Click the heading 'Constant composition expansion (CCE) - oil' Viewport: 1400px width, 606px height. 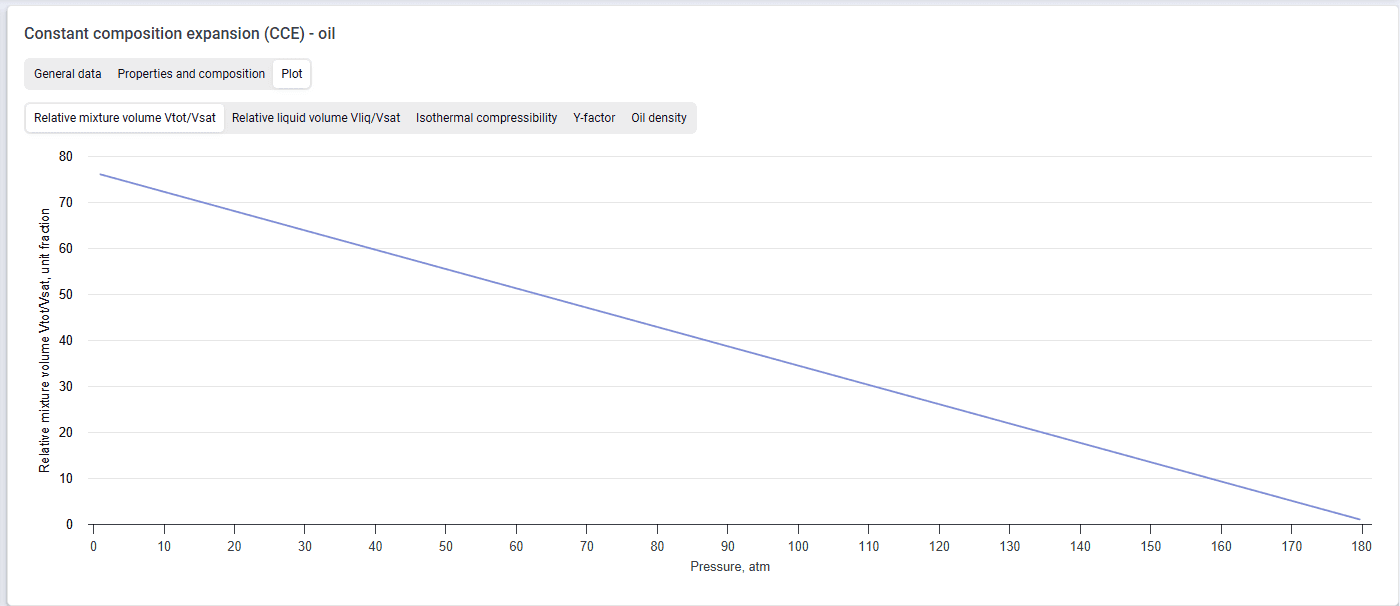click(x=180, y=34)
